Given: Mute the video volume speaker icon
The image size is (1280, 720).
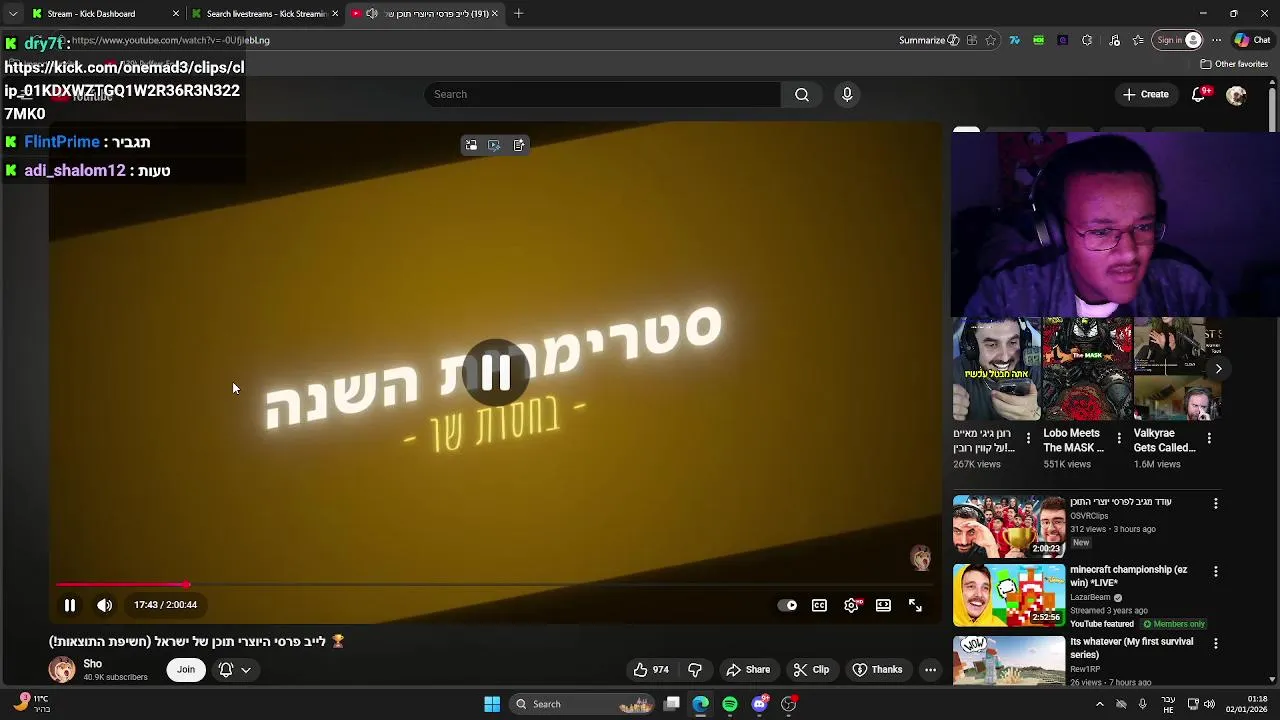Looking at the screenshot, I should click(x=104, y=605).
